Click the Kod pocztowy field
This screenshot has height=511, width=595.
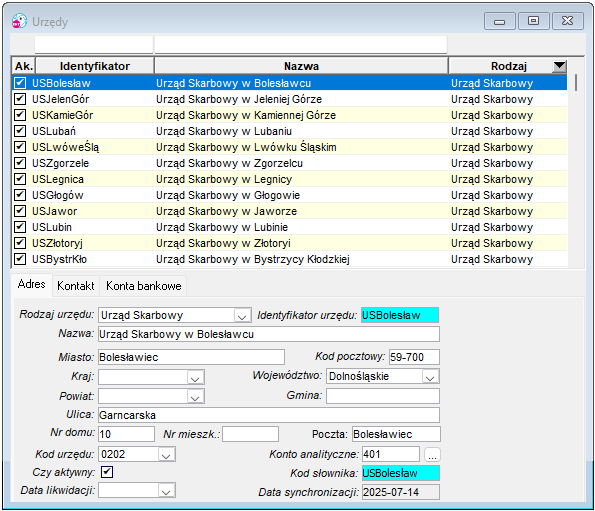coord(414,357)
